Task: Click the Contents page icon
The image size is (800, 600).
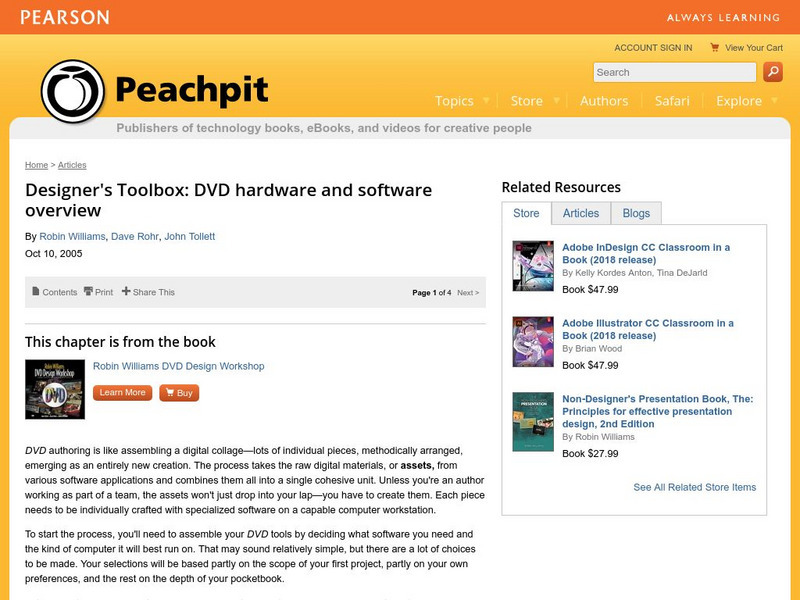Action: (35, 291)
